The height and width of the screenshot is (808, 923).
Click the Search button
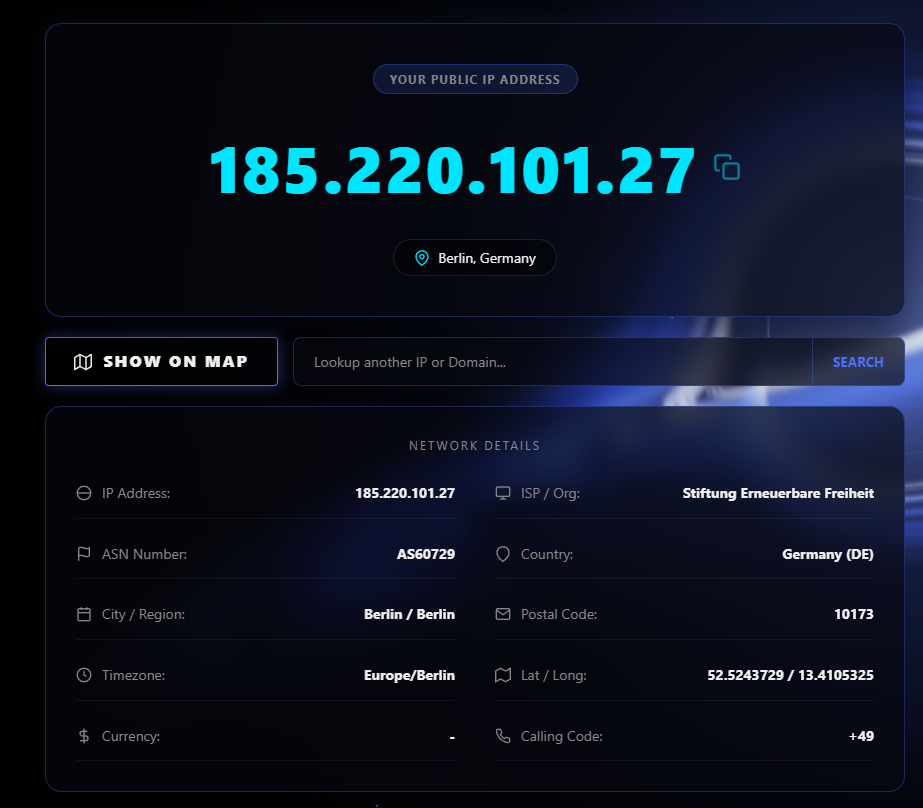(x=858, y=362)
